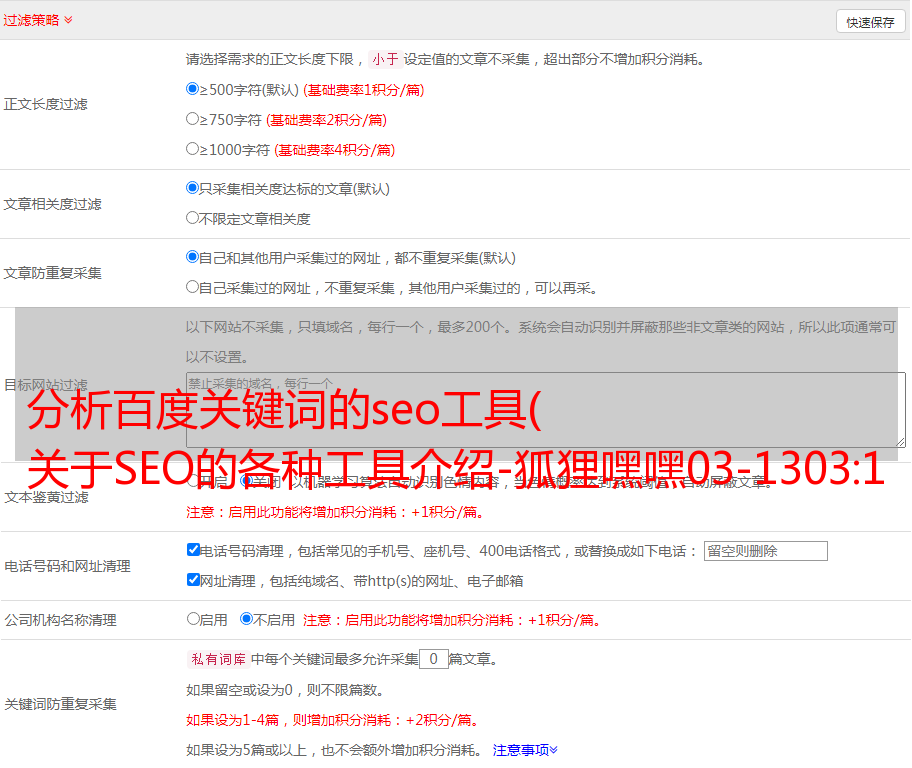Select 只采集相关度达标的文章 radio button
The image size is (912, 768).
click(x=193, y=188)
